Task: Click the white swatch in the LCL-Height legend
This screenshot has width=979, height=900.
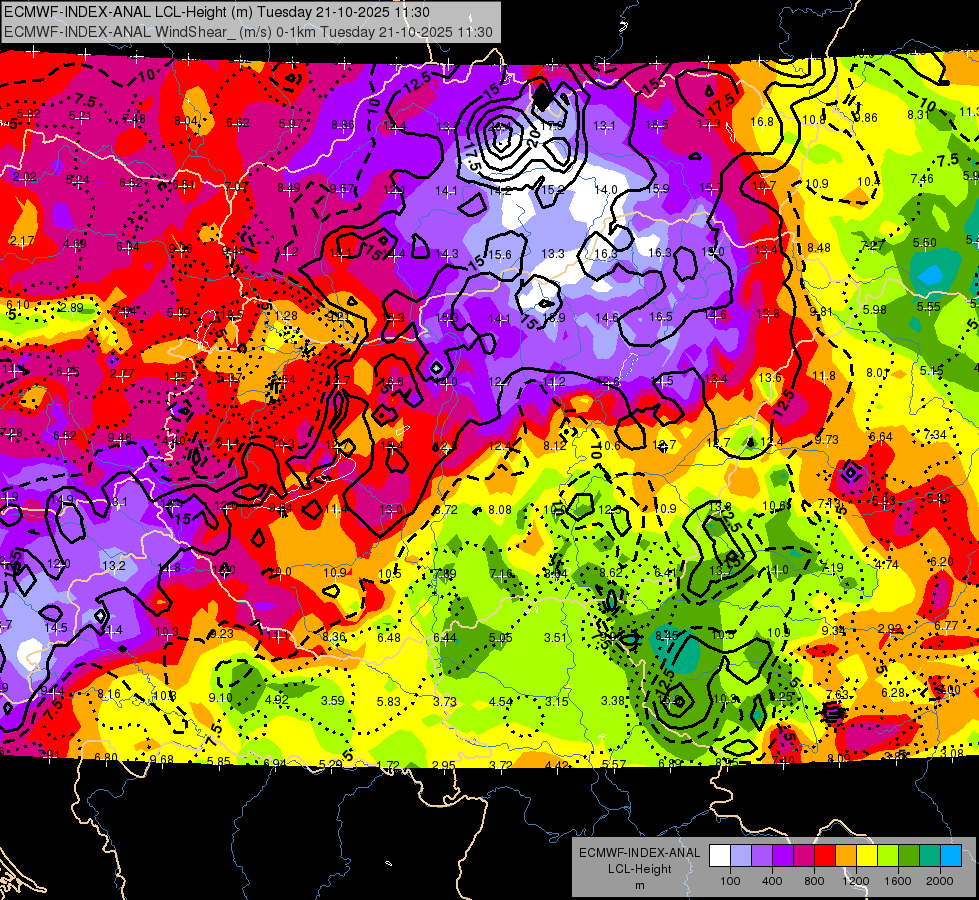Action: (720, 855)
